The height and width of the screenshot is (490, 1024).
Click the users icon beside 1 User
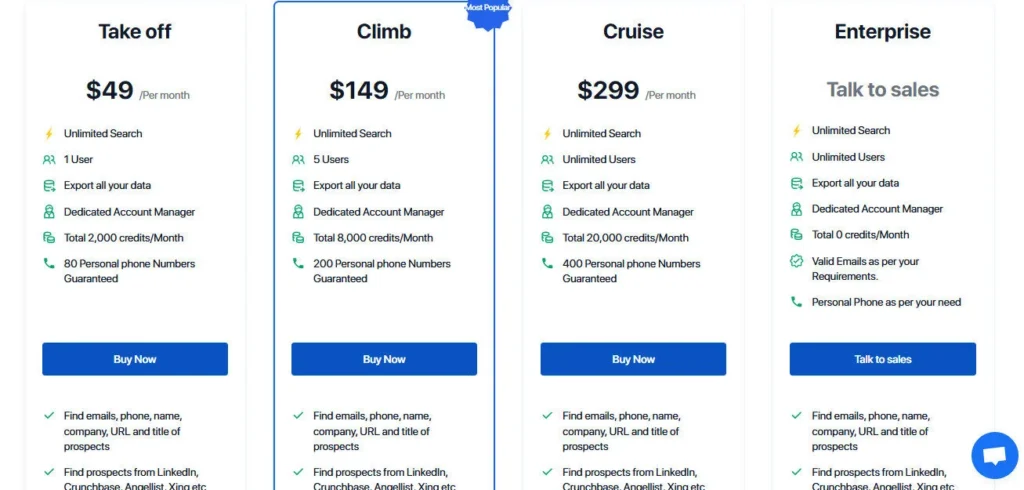(48, 159)
